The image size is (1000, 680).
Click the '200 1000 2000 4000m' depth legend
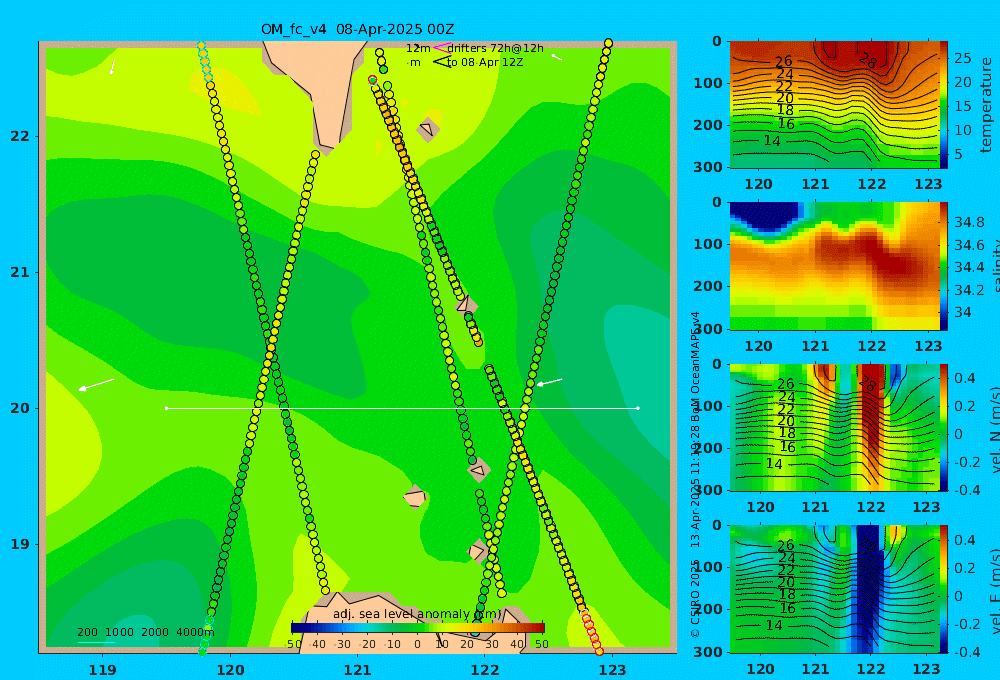145,632
